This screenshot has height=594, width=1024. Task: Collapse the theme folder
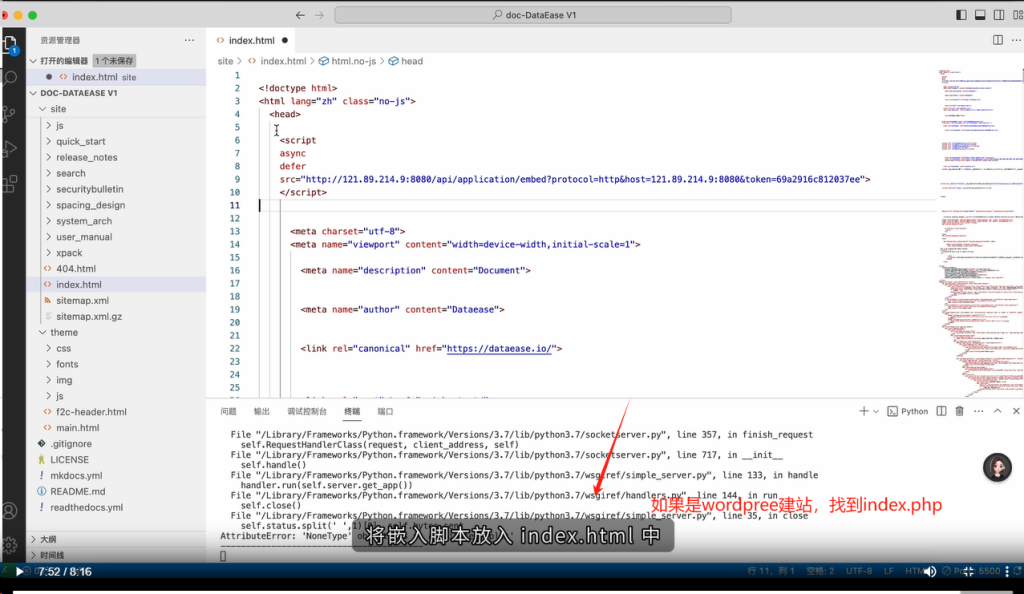tap(43, 332)
